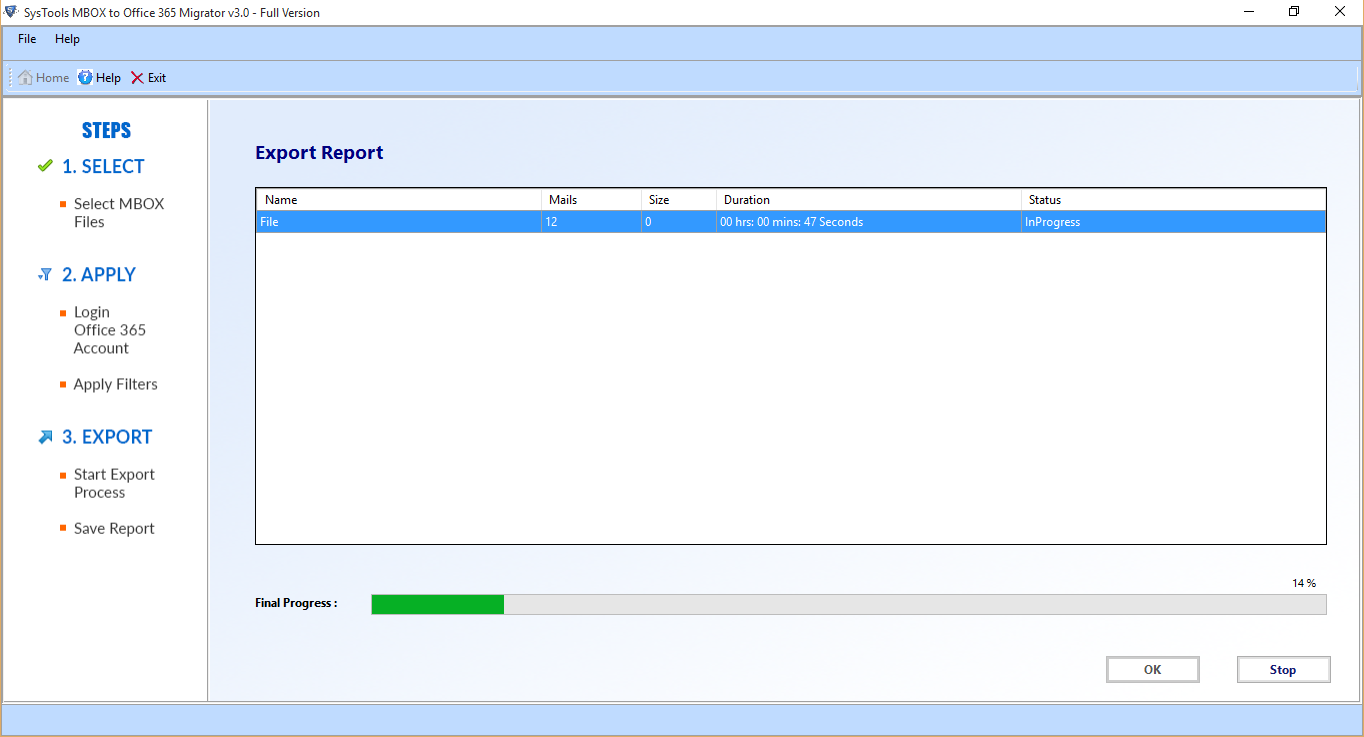1364x737 pixels.
Task: Restore down the application window
Action: pyautogui.click(x=1294, y=12)
